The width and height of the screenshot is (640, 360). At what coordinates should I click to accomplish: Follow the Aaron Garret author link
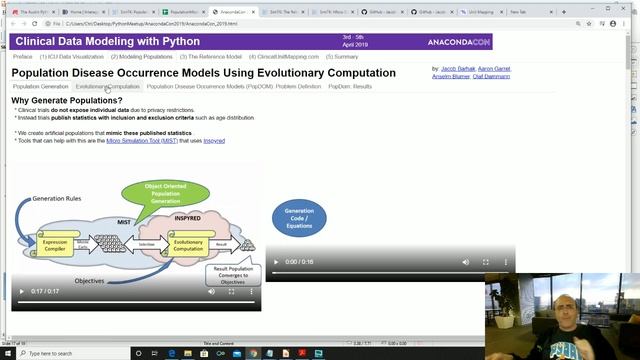point(494,69)
